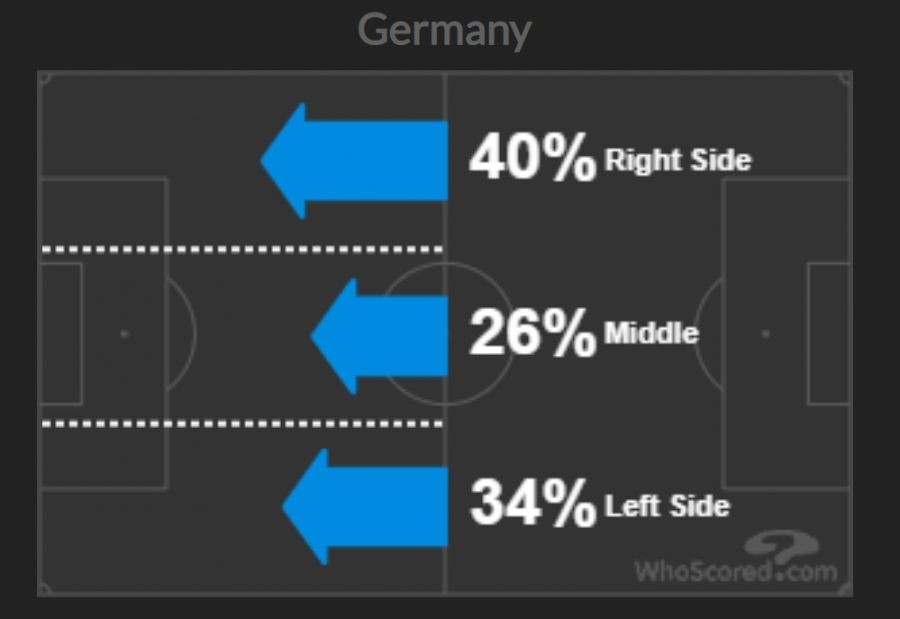Click the left penalty spot on the pitch
The width and height of the screenshot is (900, 619).
pyautogui.click(x=124, y=333)
